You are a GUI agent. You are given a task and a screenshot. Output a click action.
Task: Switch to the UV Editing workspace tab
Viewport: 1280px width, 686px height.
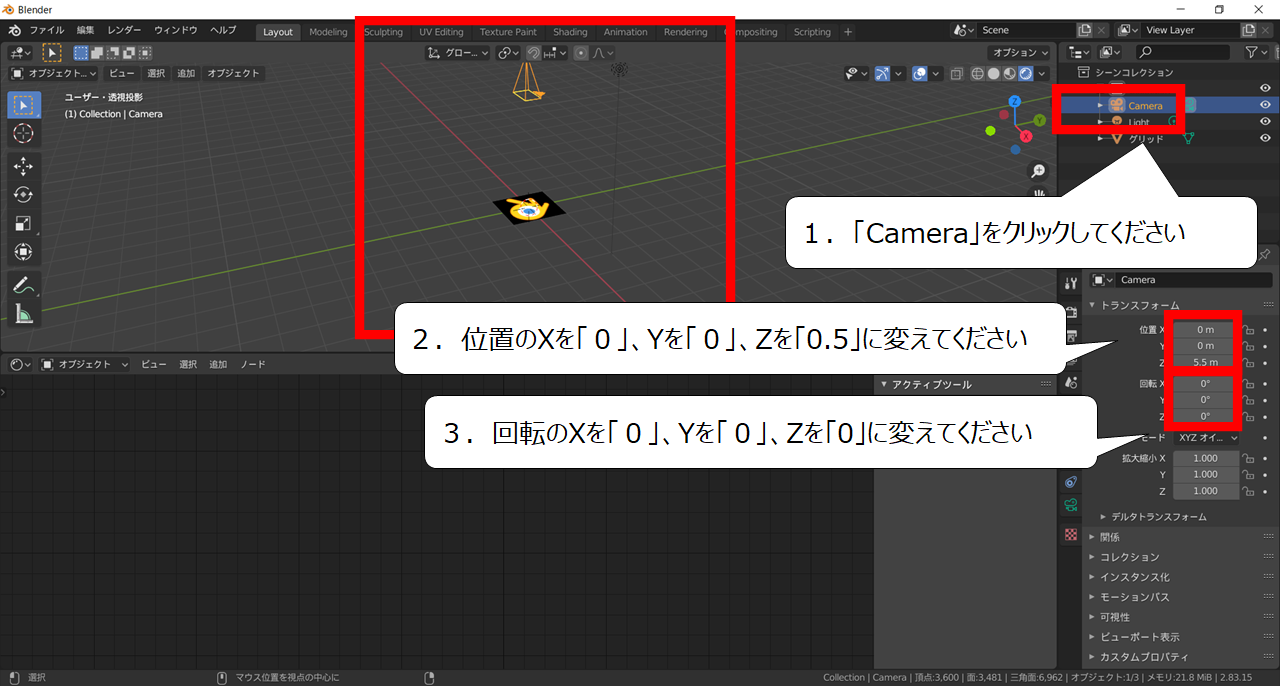[x=441, y=32]
